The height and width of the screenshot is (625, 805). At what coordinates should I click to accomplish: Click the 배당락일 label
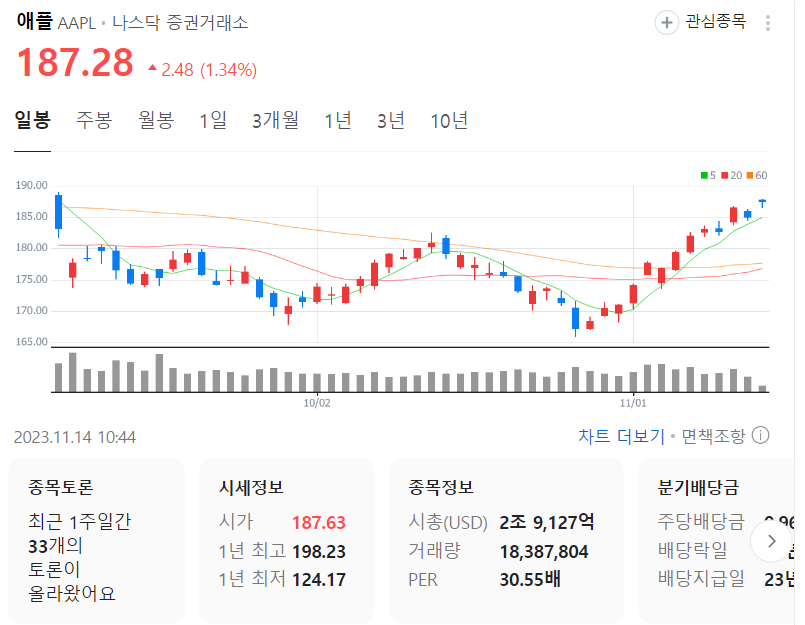pyautogui.click(x=693, y=550)
